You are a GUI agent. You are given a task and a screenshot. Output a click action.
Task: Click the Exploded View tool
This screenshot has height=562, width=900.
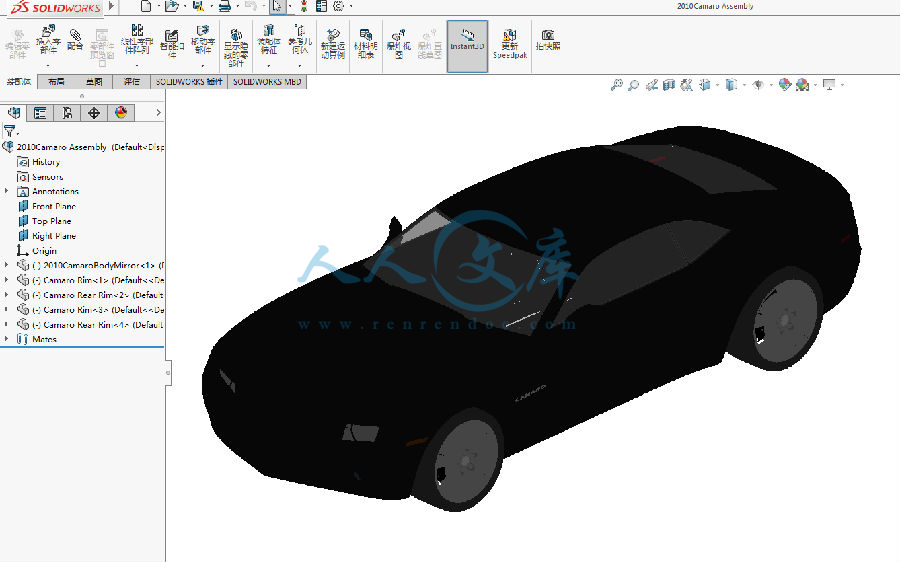(x=398, y=44)
